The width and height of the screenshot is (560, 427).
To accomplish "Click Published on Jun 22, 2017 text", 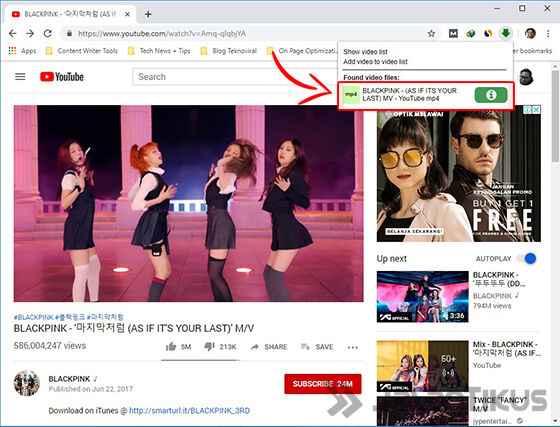I will coord(91,389).
